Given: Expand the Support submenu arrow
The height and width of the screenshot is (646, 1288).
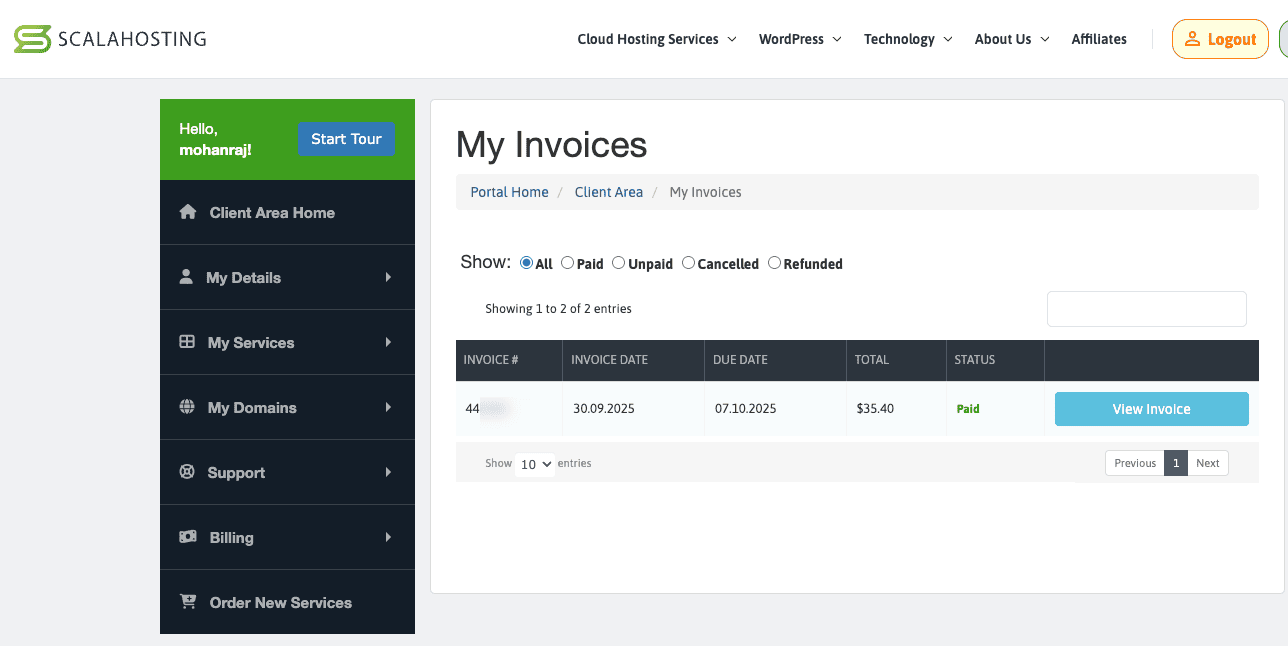Looking at the screenshot, I should point(389,472).
